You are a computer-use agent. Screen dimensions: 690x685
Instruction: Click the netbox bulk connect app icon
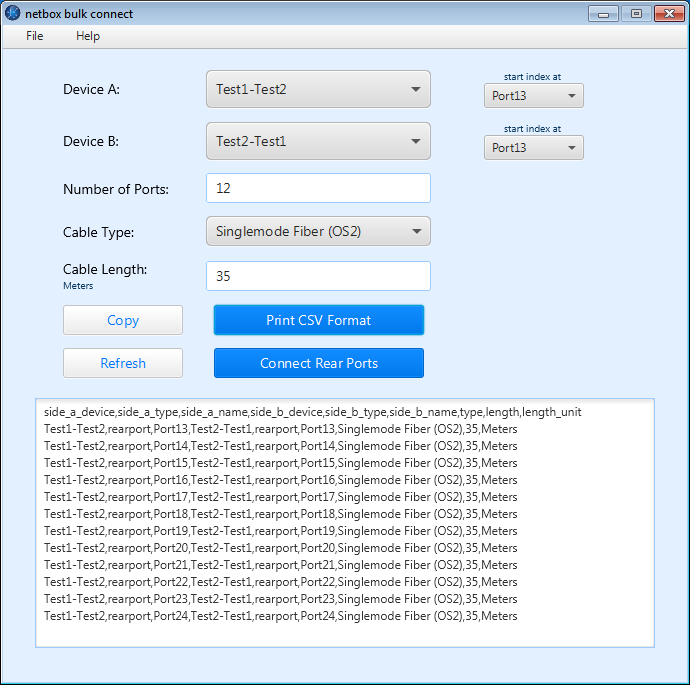point(12,13)
